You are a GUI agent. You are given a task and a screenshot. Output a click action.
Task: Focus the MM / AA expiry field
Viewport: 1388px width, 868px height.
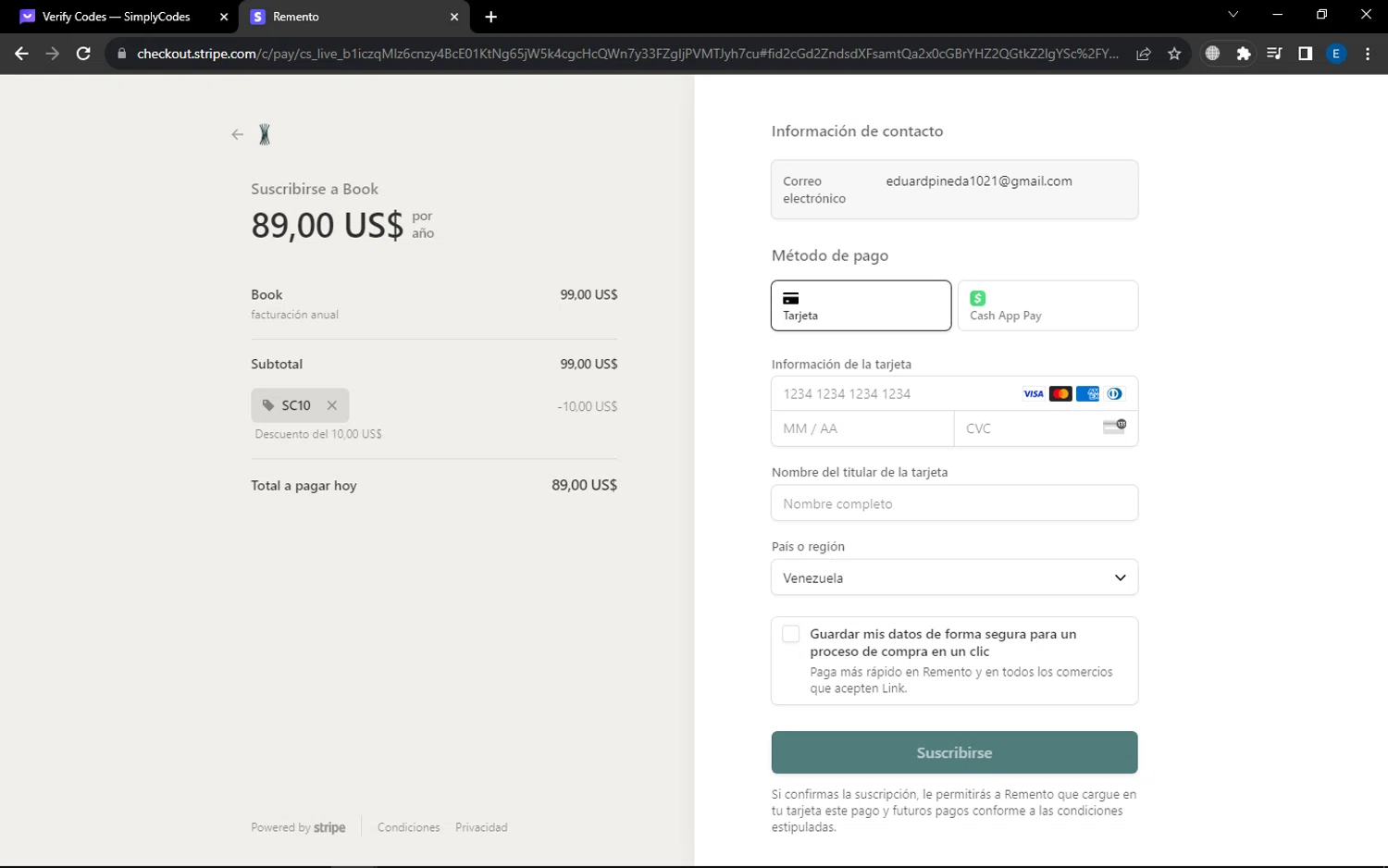[862, 428]
